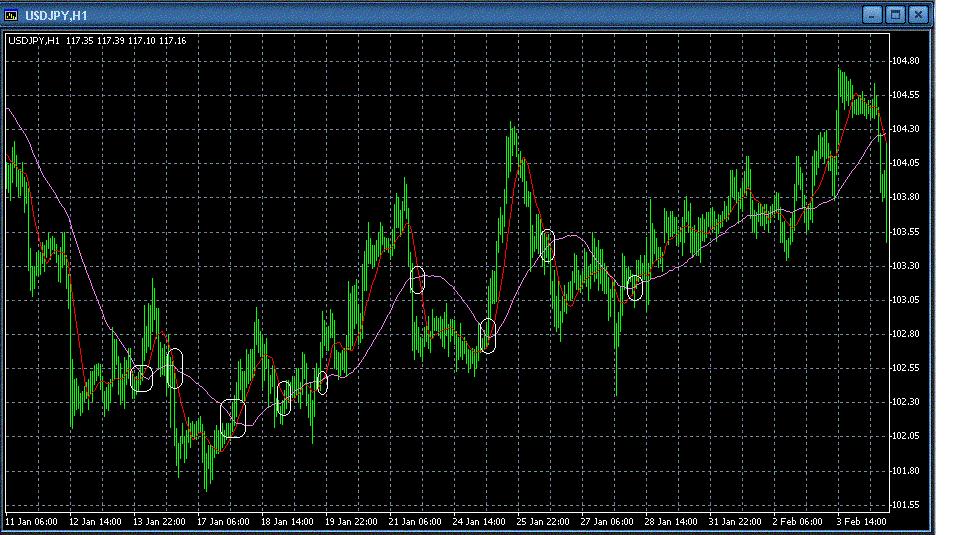Image resolution: width=961 pixels, height=535 pixels.
Task: Click the 17 Jan 06:00 time label
Action: click(223, 522)
